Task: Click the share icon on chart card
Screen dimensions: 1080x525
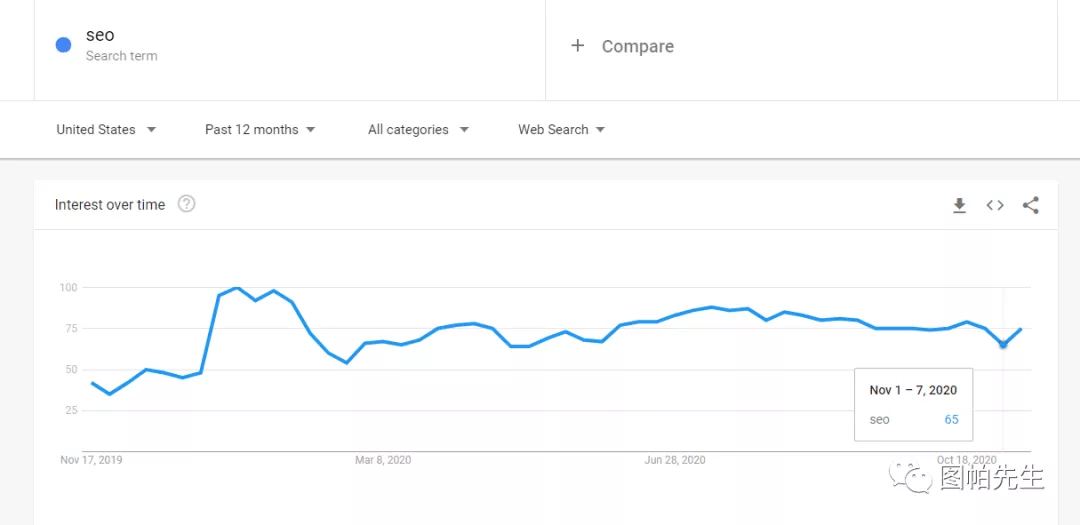Action: tap(1031, 205)
